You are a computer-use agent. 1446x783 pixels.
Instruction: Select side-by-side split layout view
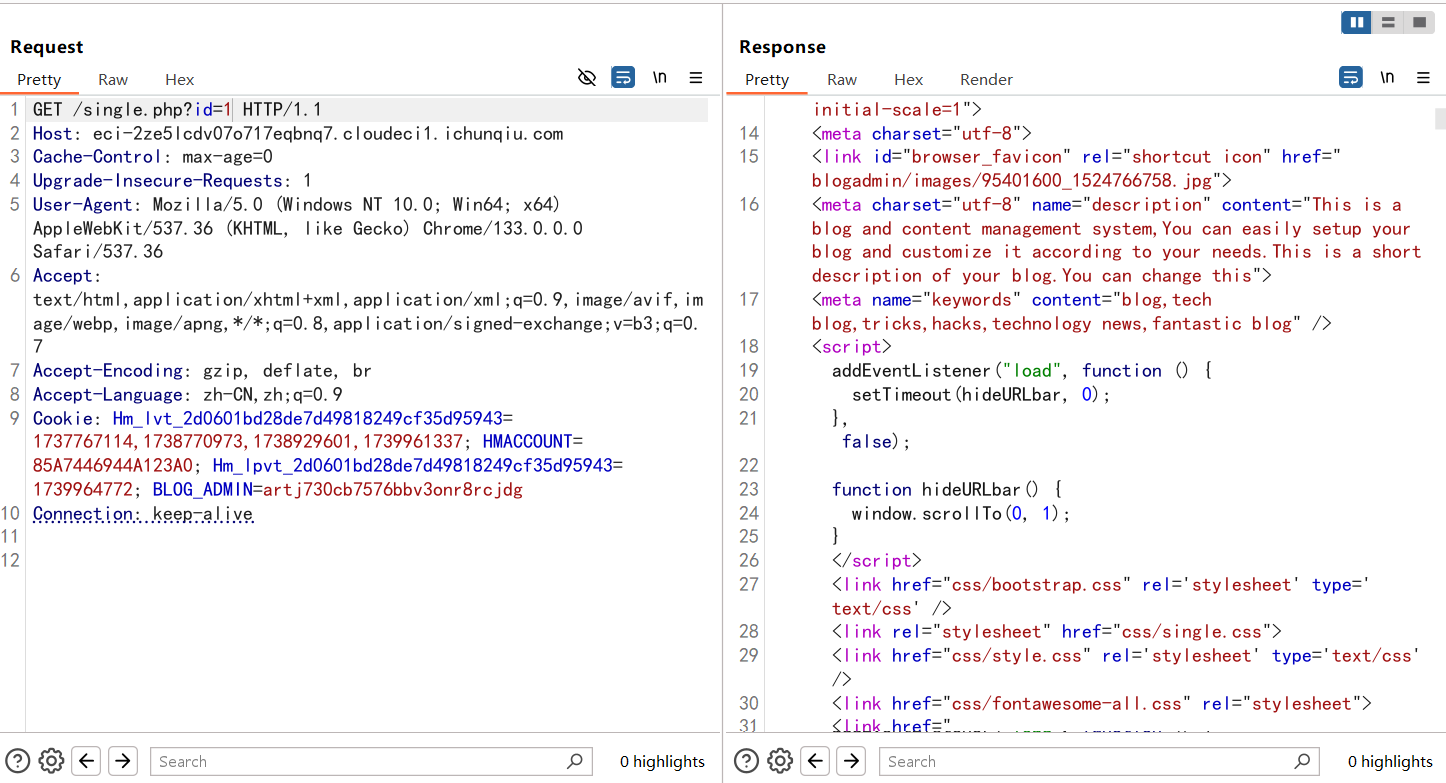(x=1356, y=22)
